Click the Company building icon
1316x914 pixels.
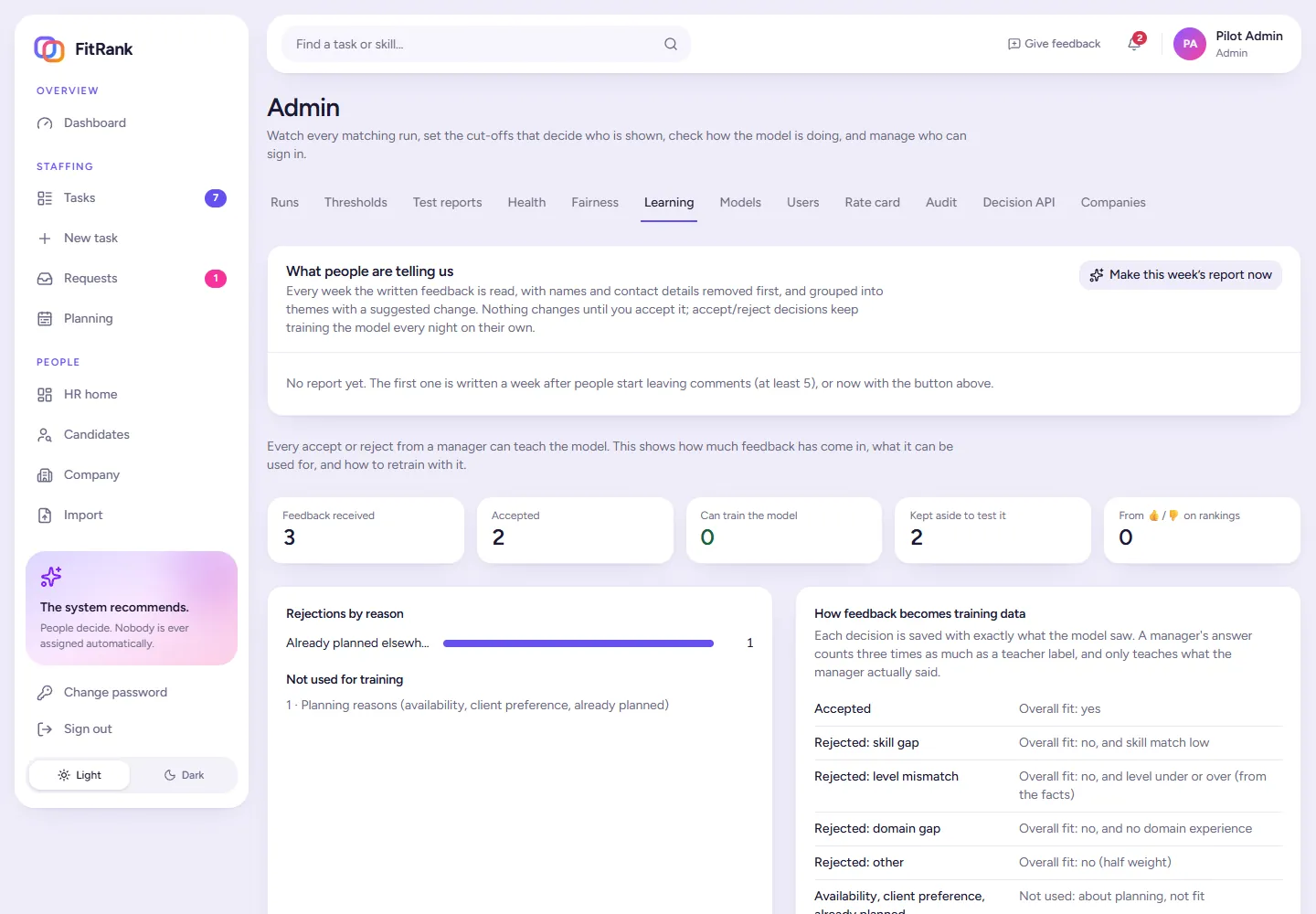[x=45, y=475]
